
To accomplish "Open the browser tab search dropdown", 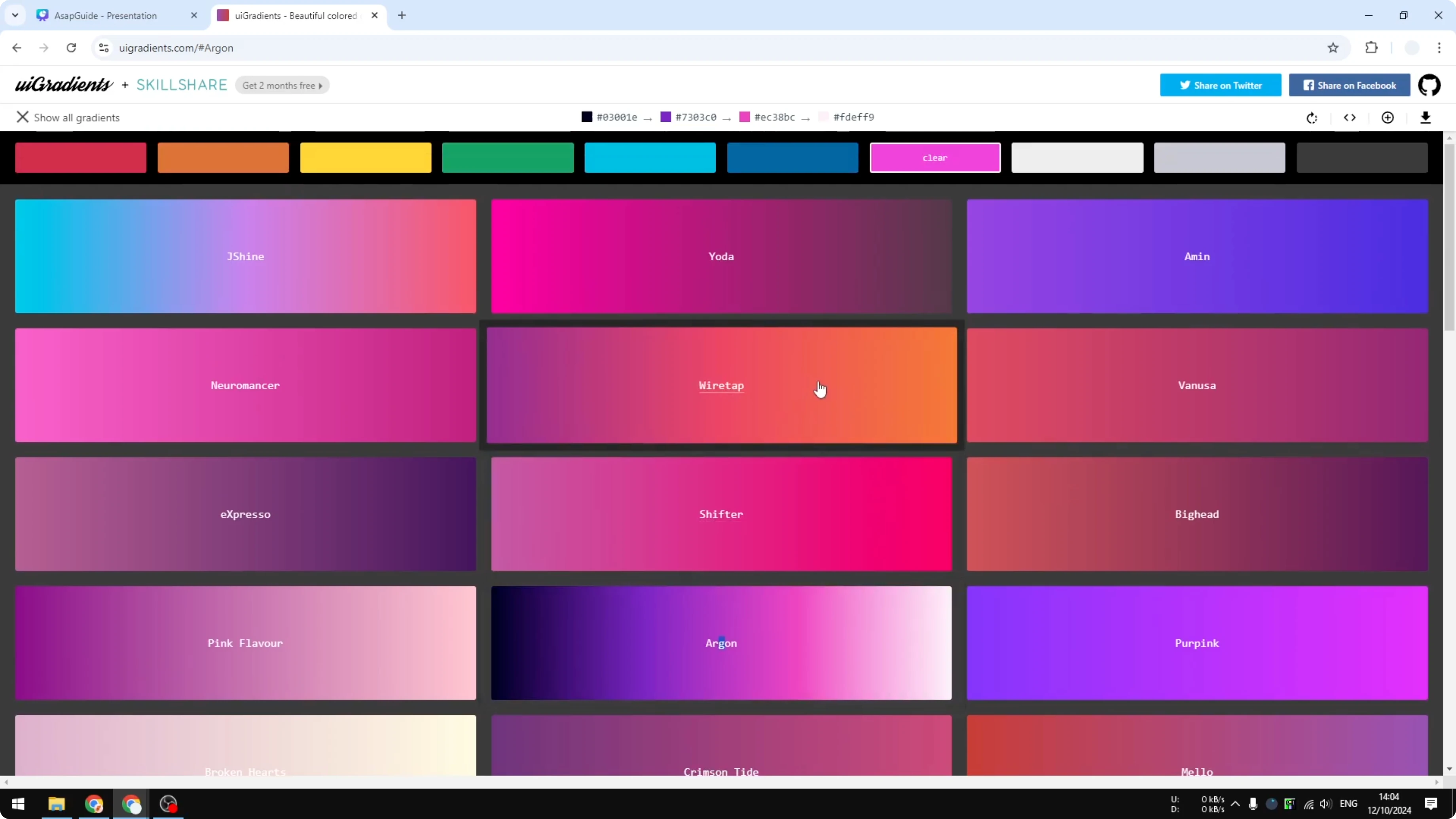I will 15,15.
